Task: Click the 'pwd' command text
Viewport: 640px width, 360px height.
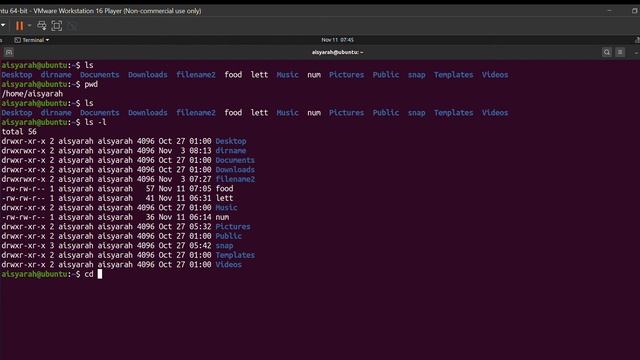Action: pos(91,84)
